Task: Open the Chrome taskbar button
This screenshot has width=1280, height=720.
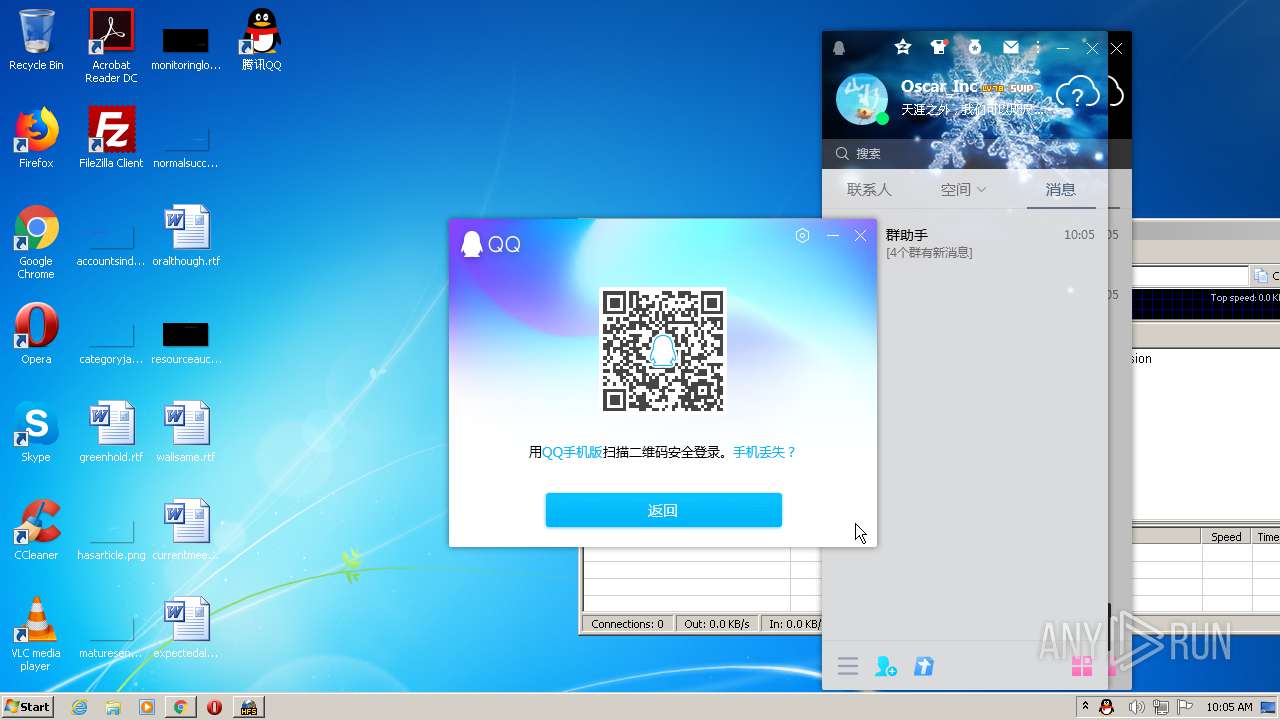Action: [180, 707]
